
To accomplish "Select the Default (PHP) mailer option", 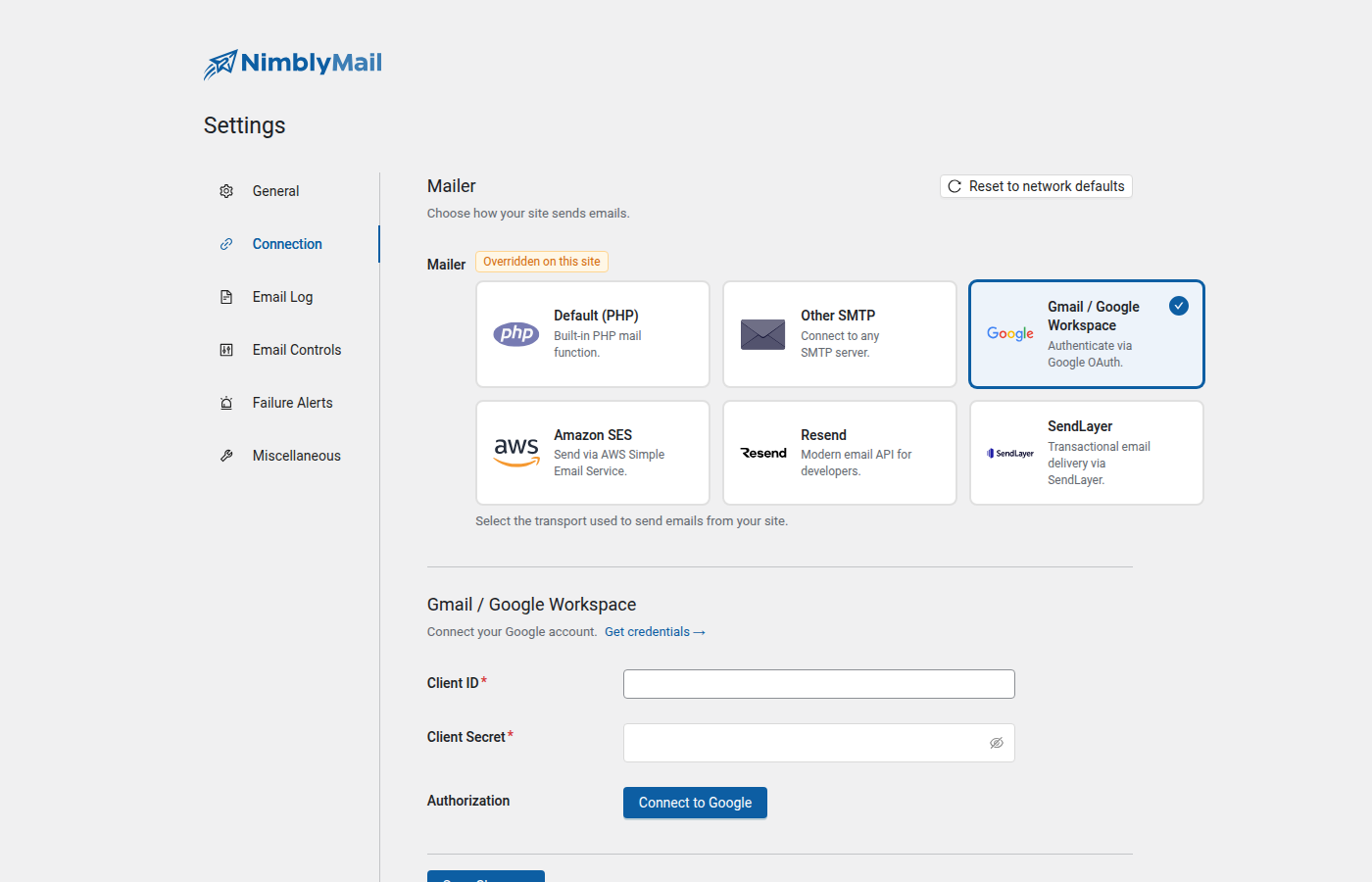I will 593,334.
